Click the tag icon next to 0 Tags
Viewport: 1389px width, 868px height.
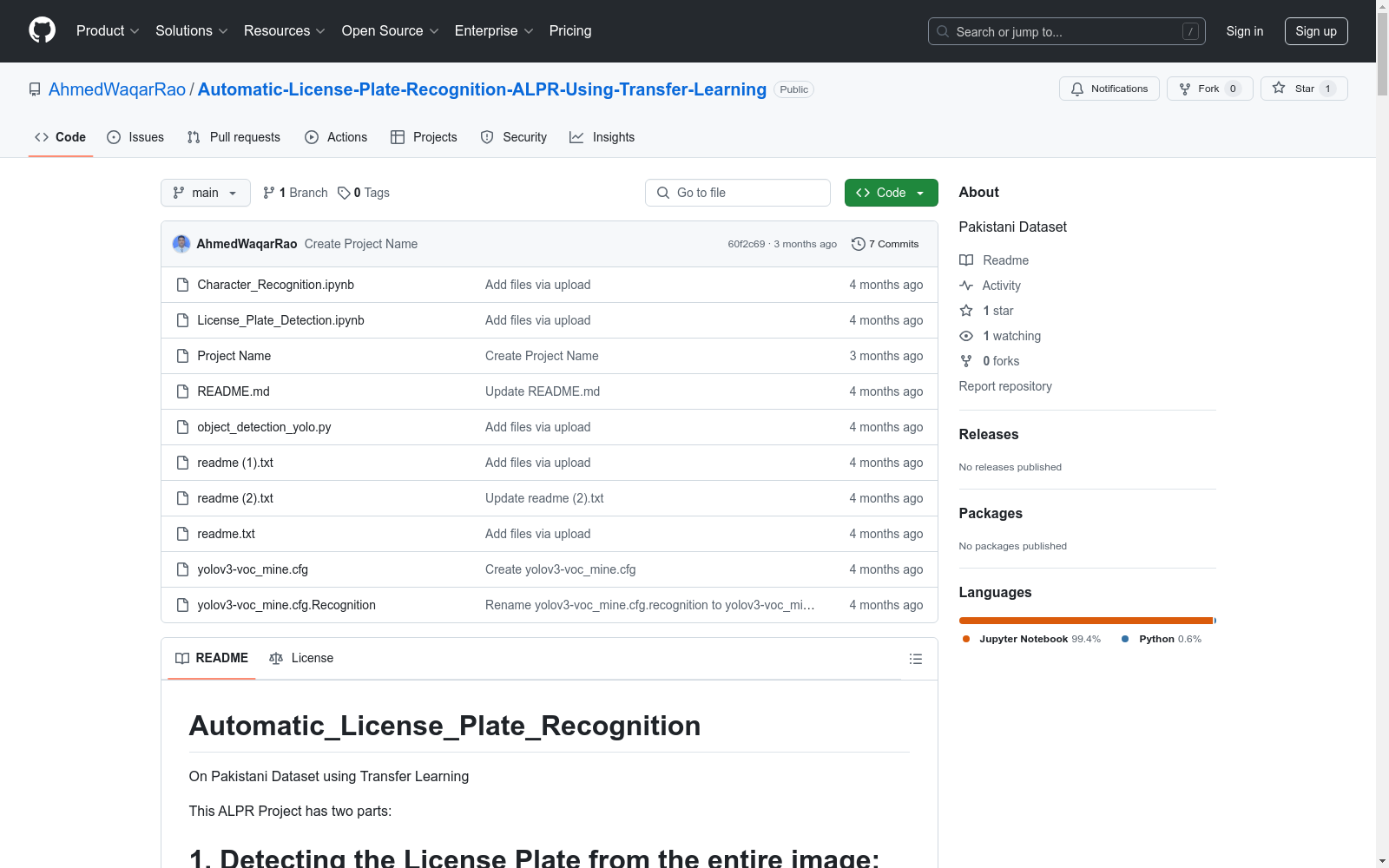click(344, 193)
